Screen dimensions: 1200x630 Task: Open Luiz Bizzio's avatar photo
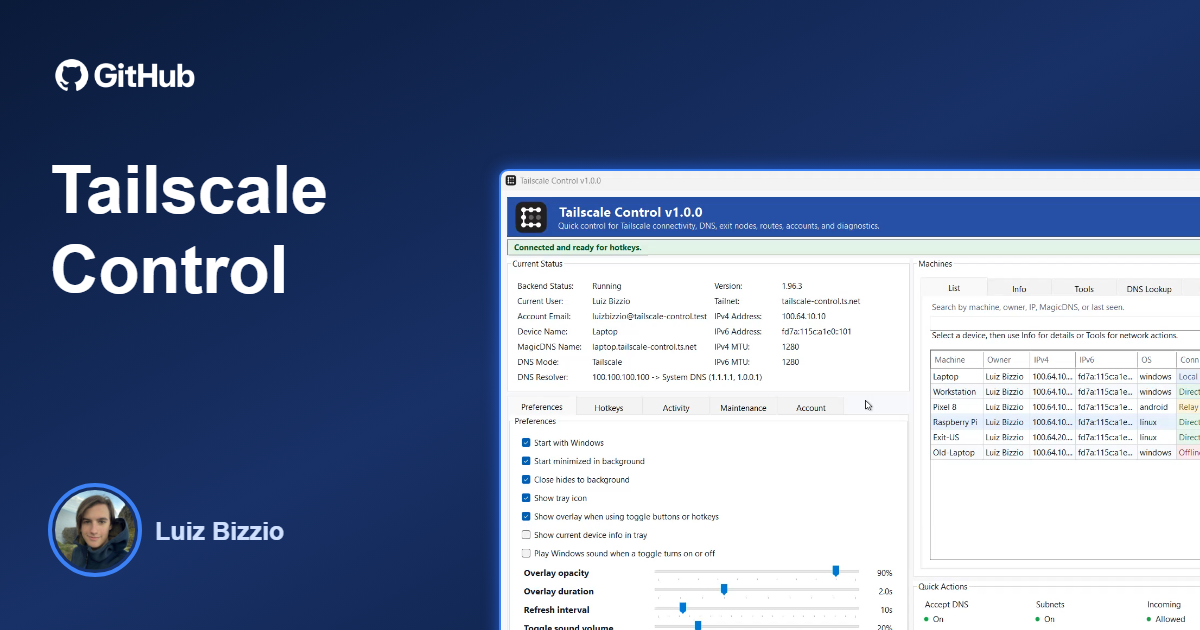click(x=95, y=530)
